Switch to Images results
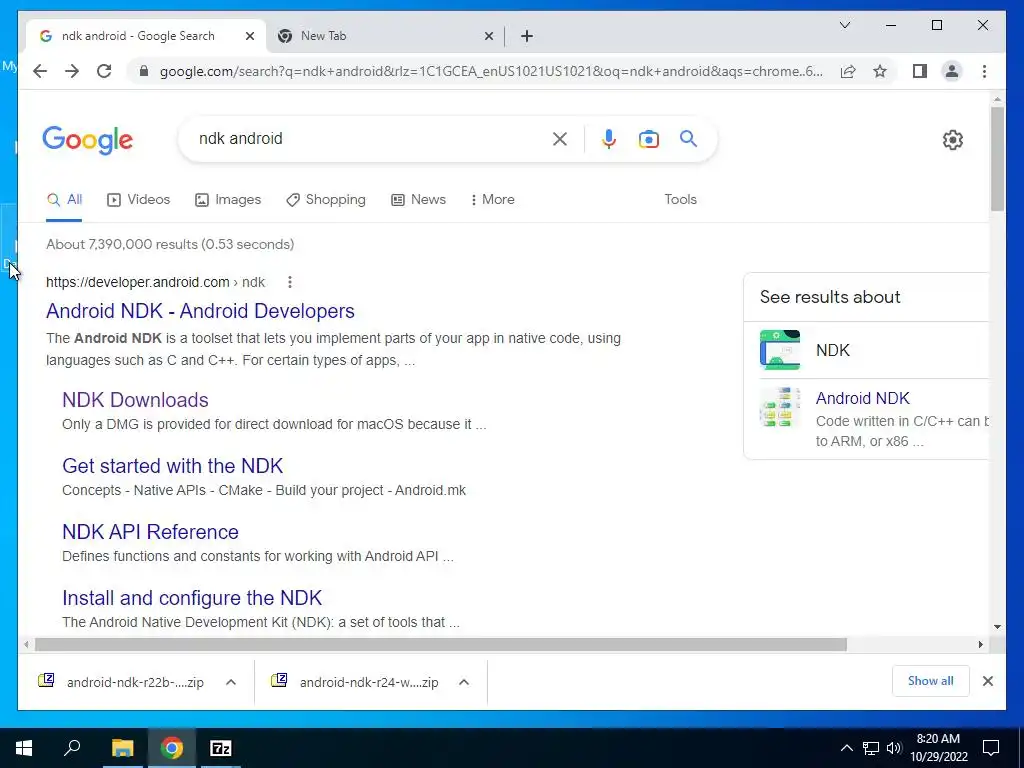Viewport: 1024px width, 768px height. pos(228,199)
